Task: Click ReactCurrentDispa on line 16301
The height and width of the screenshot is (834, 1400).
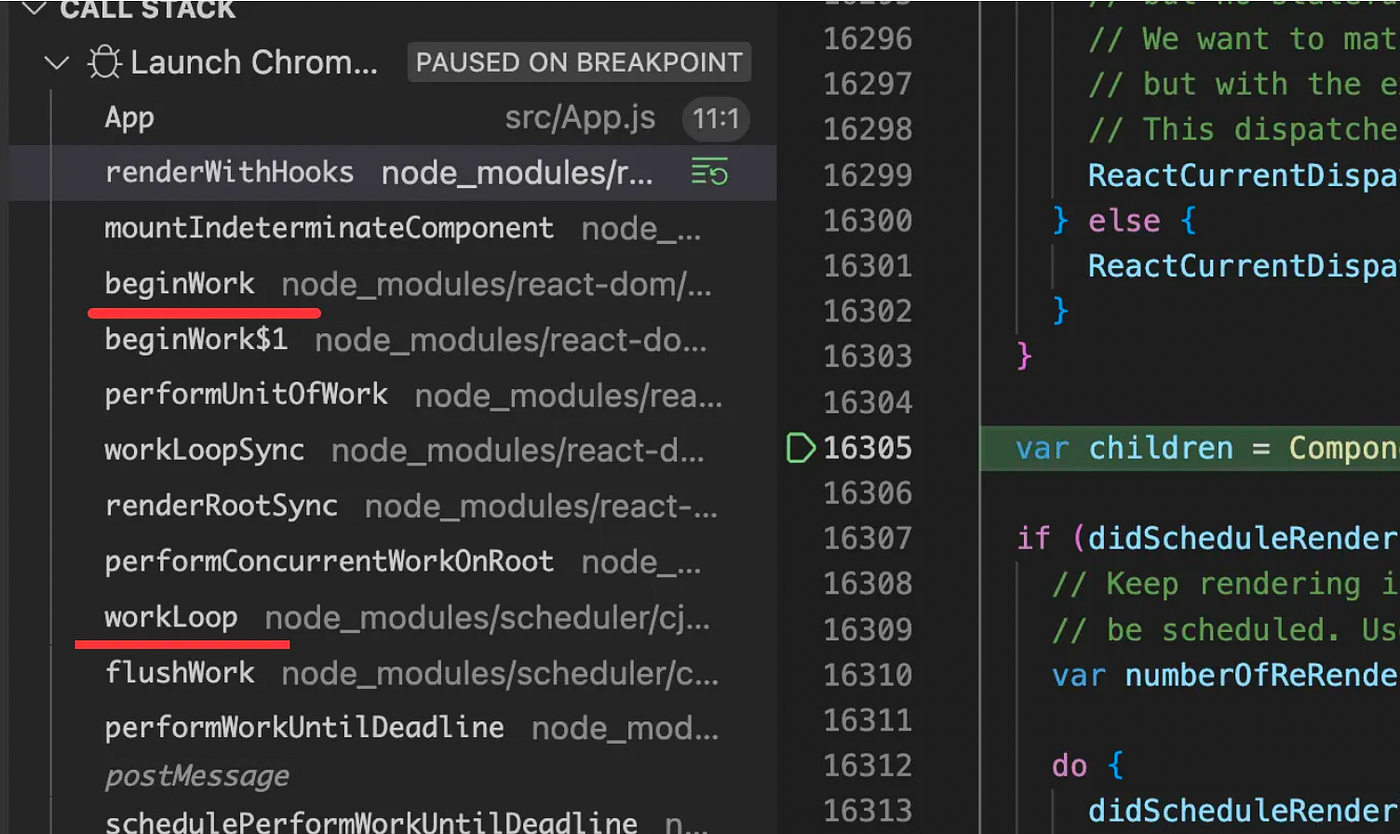Action: [1243, 266]
